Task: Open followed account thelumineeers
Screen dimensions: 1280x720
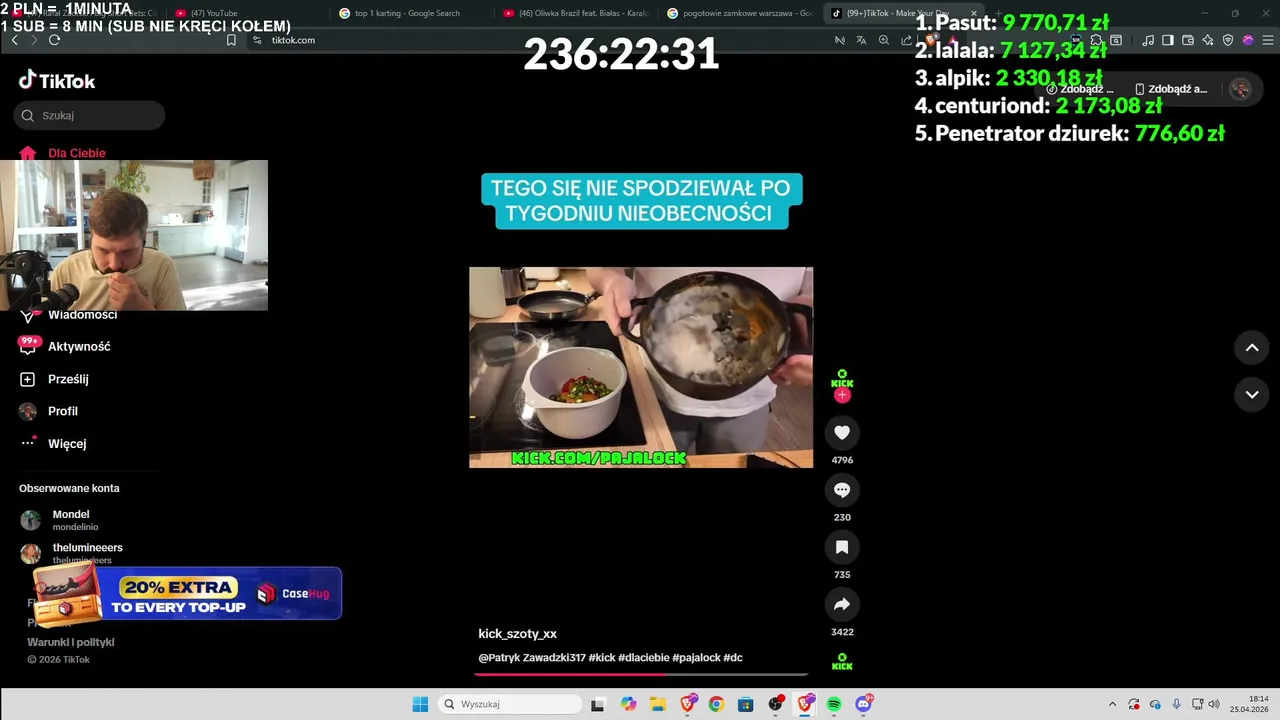Action: pos(72,553)
